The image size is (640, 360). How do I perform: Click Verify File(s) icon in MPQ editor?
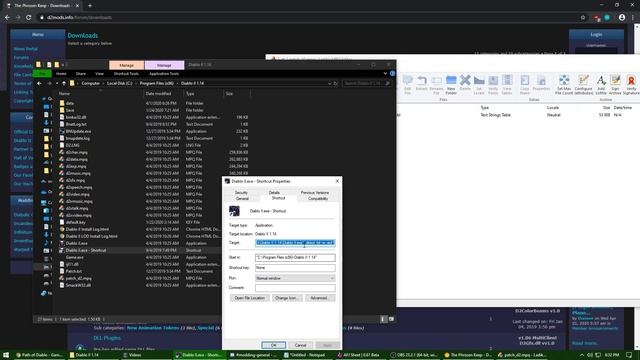click(x=493, y=84)
